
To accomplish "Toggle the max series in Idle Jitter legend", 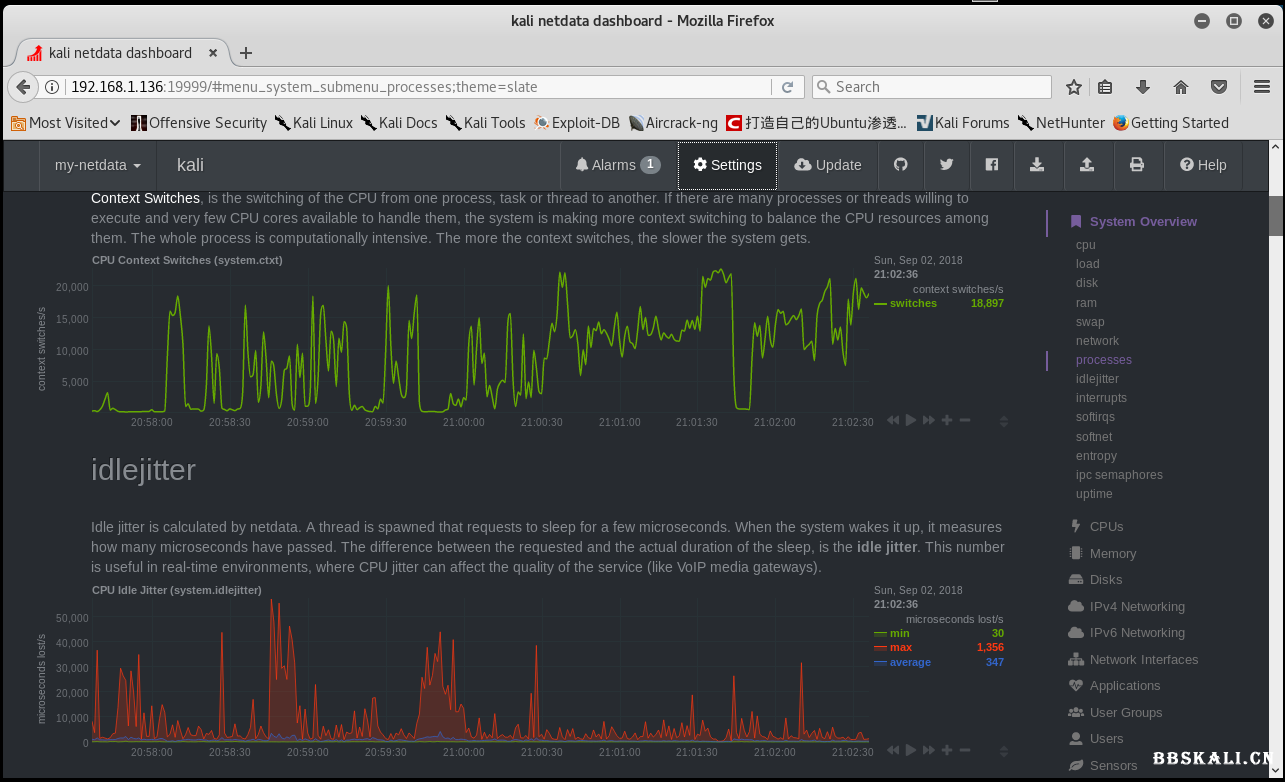I will pyautogui.click(x=900, y=647).
